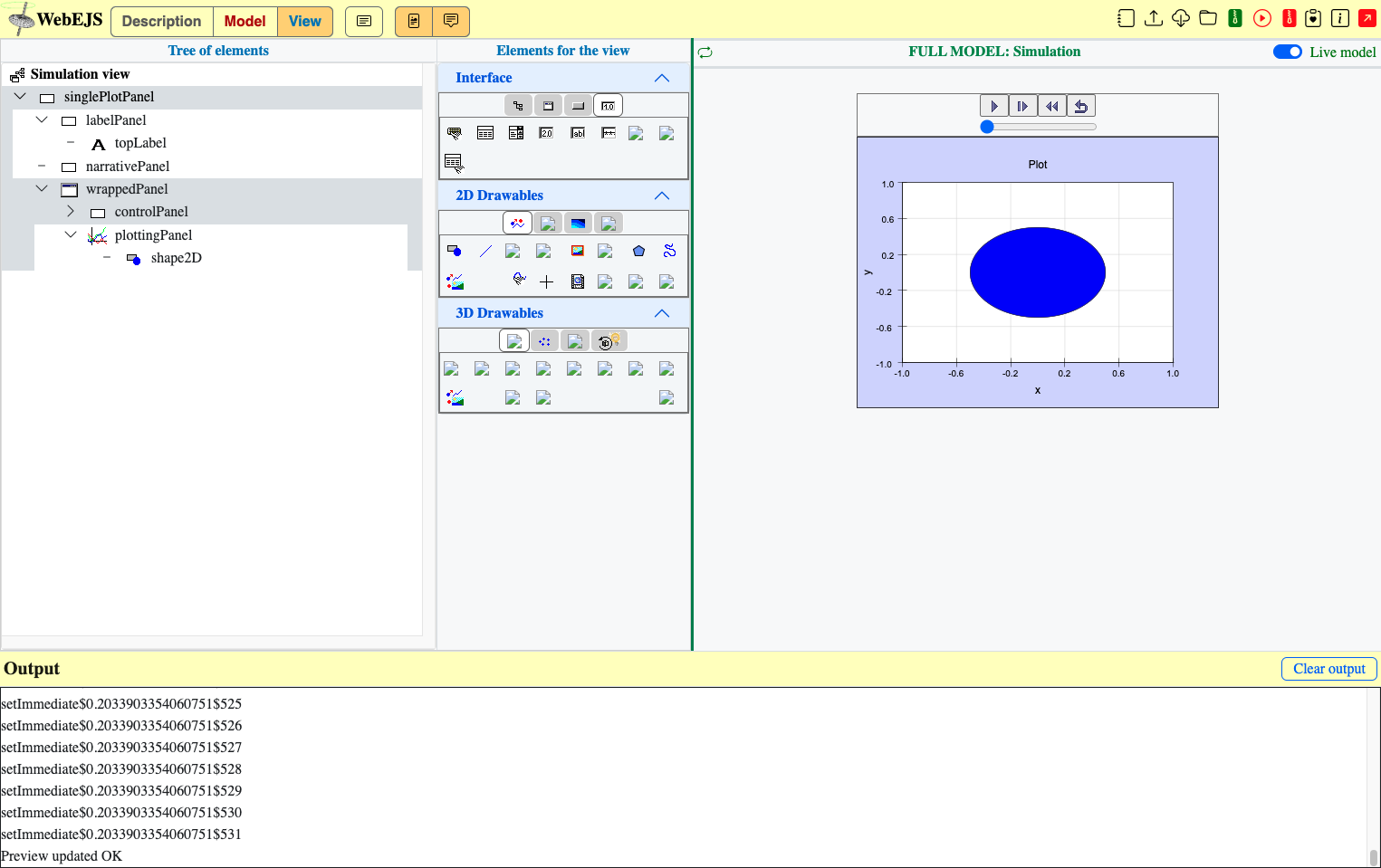Collapse the 2D Drawables section

click(x=662, y=196)
